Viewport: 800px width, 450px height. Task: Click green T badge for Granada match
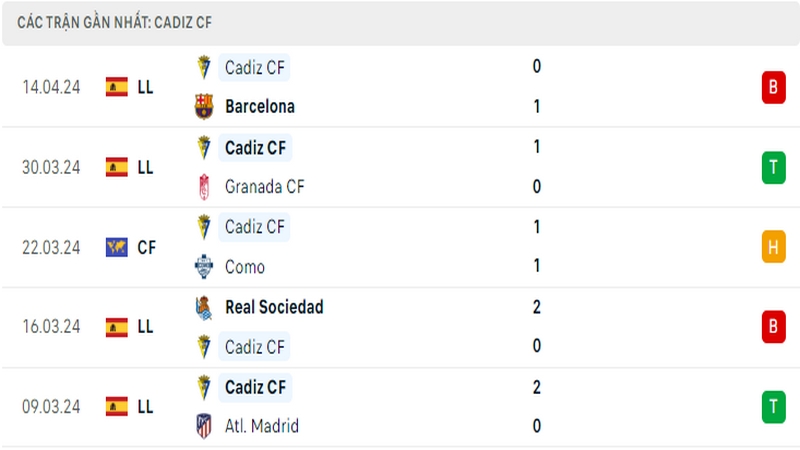tap(773, 167)
